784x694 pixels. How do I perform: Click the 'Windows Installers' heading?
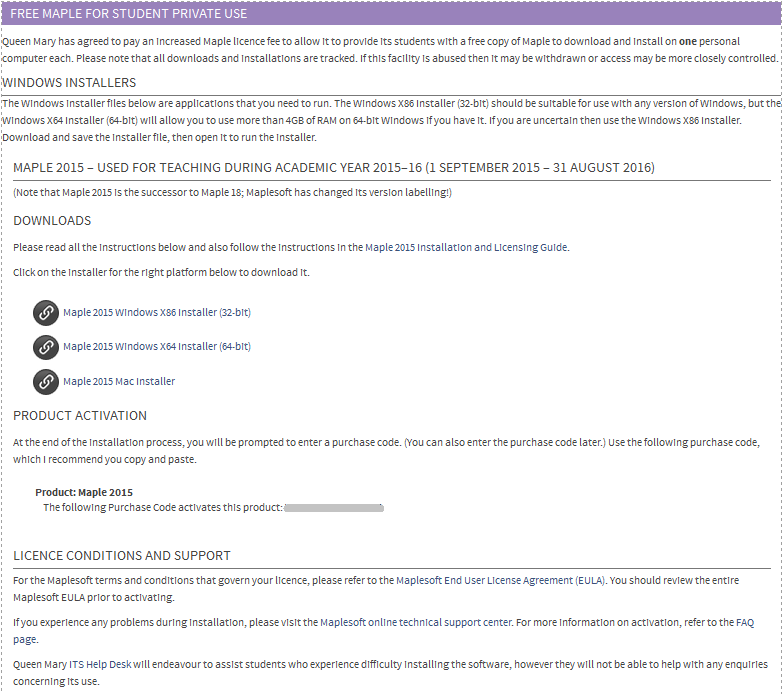click(69, 82)
